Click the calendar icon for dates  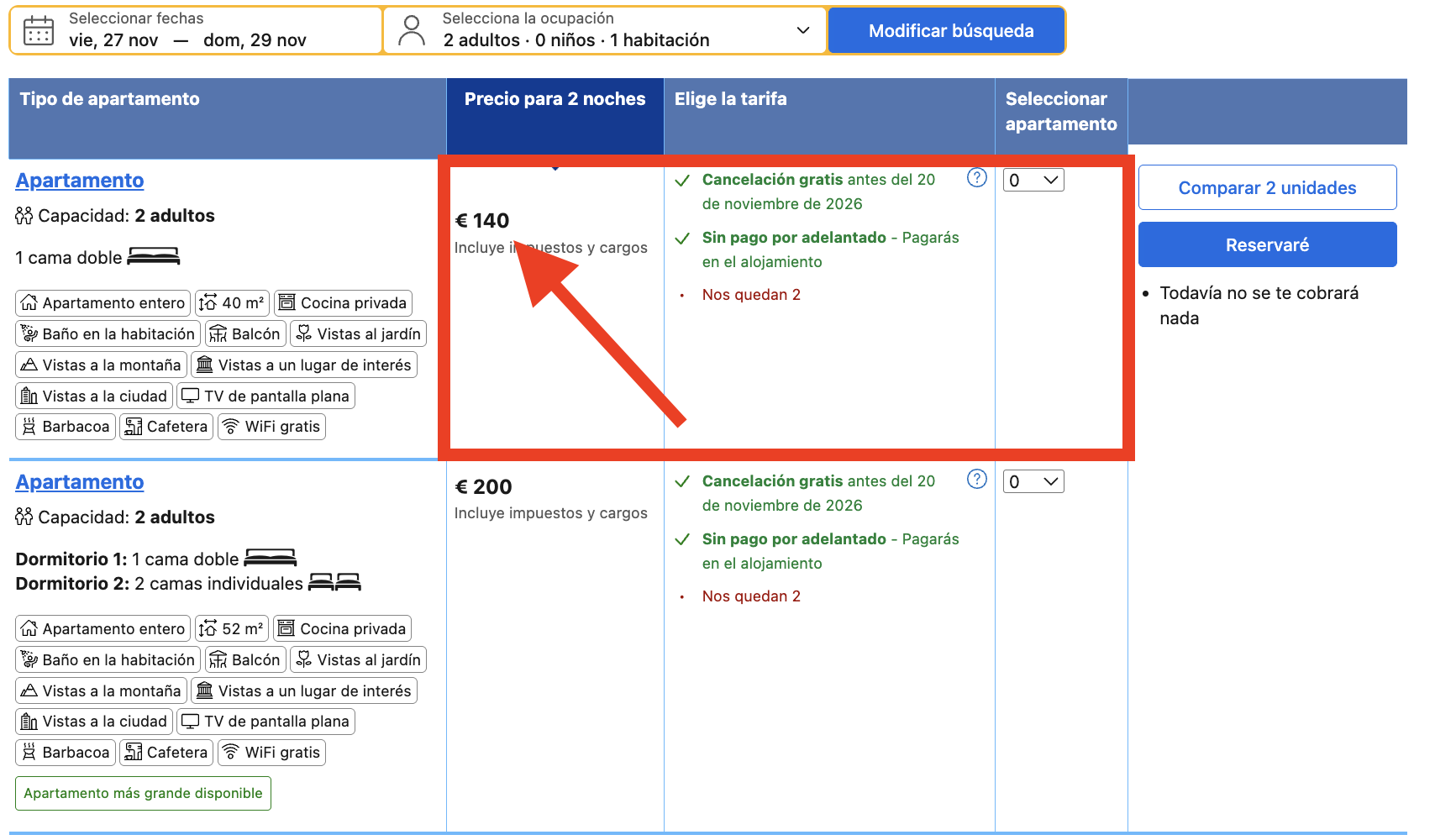[39, 31]
